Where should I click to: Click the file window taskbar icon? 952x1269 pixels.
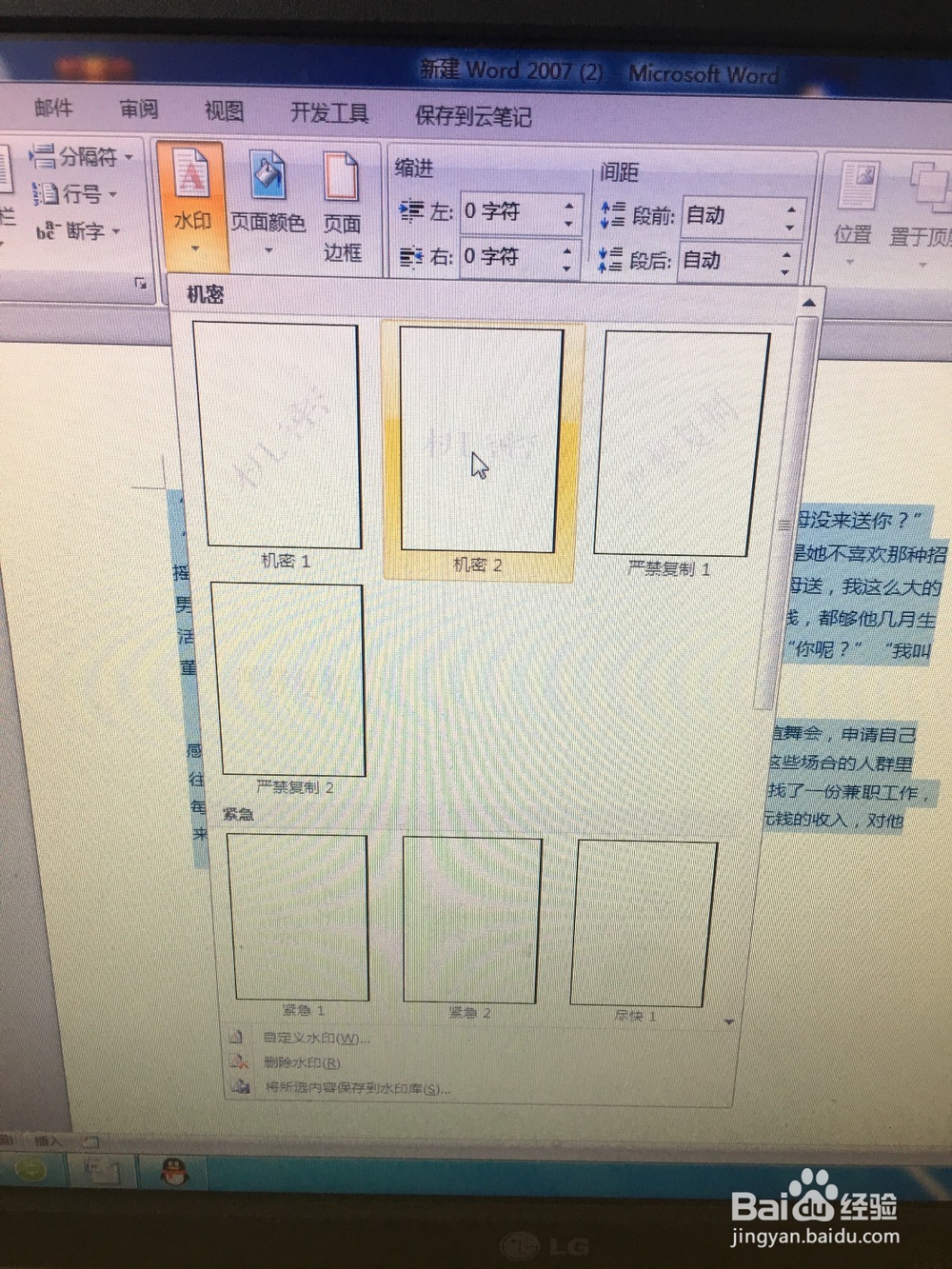(103, 1169)
